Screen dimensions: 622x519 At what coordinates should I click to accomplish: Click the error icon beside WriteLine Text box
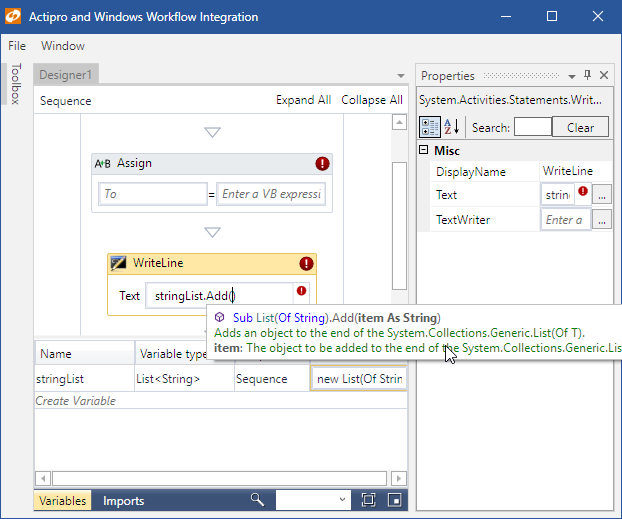301,291
